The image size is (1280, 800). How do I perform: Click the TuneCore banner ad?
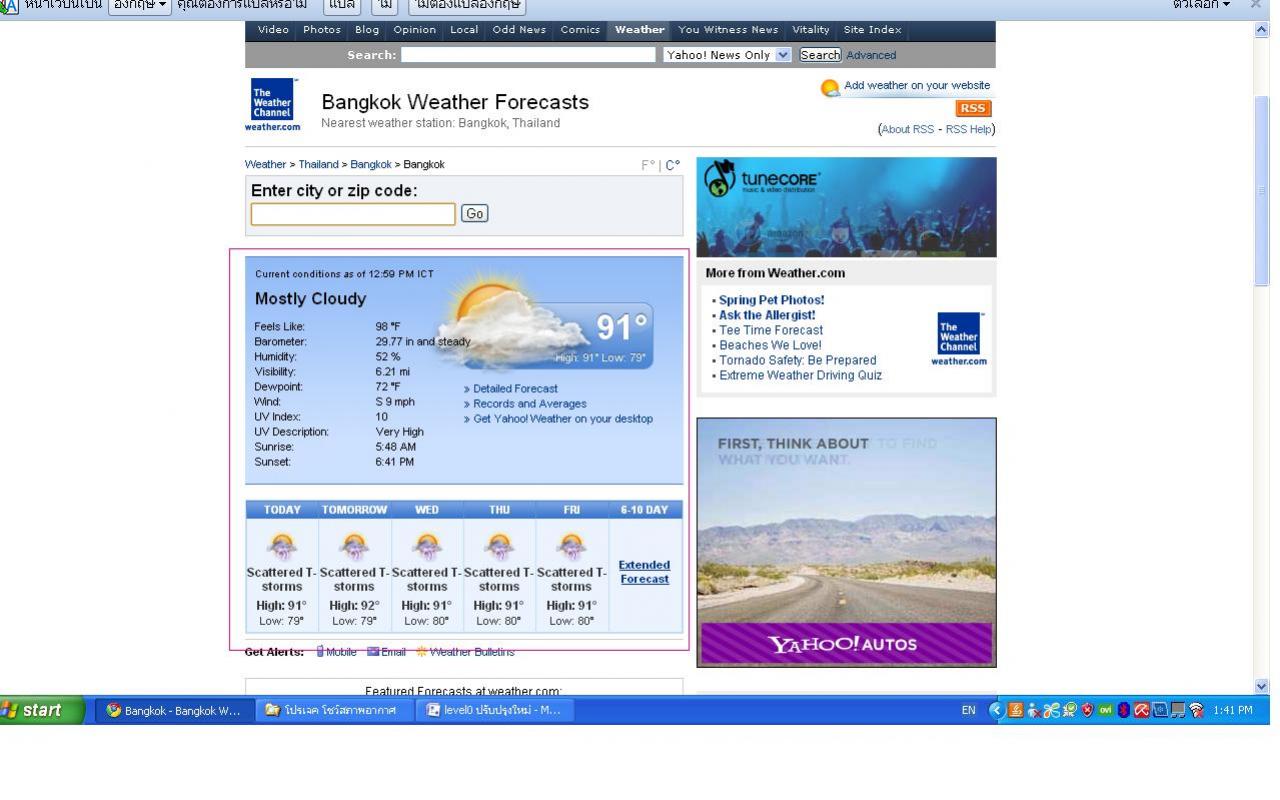coord(846,207)
